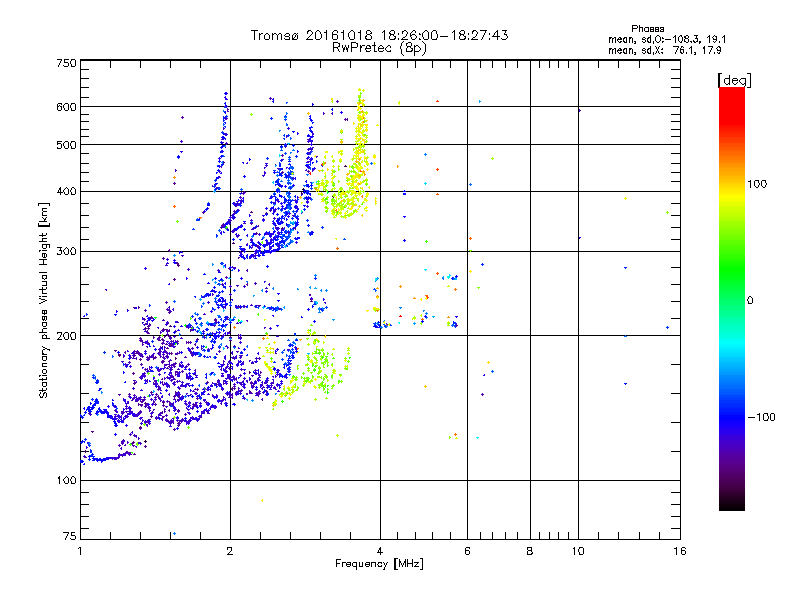800x600 pixels.
Task: Click the '75' y-axis tick label
Action: point(70,536)
